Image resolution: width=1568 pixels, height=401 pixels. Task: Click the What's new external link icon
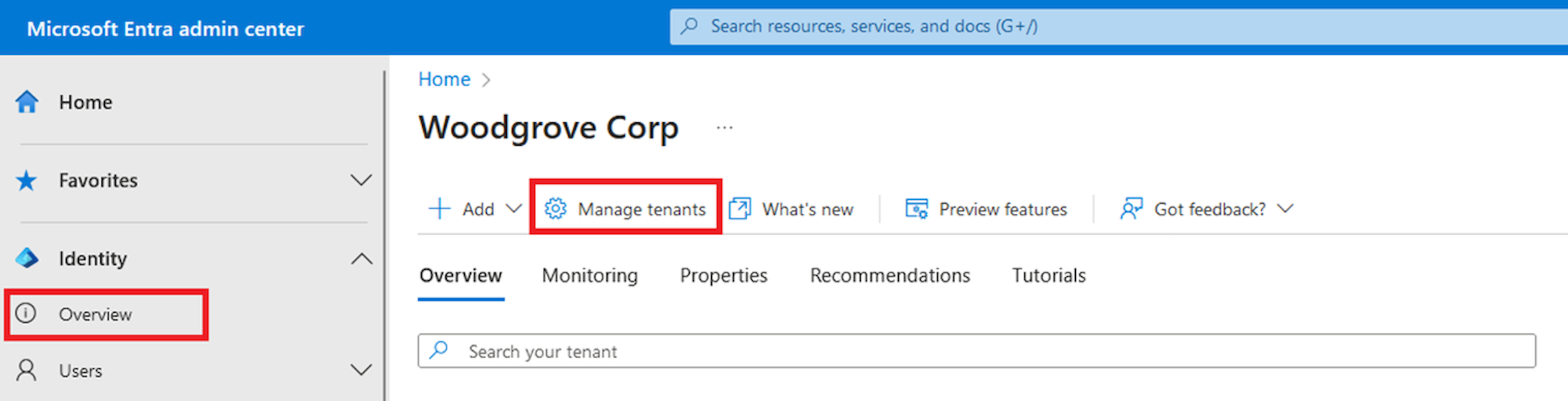click(x=740, y=209)
